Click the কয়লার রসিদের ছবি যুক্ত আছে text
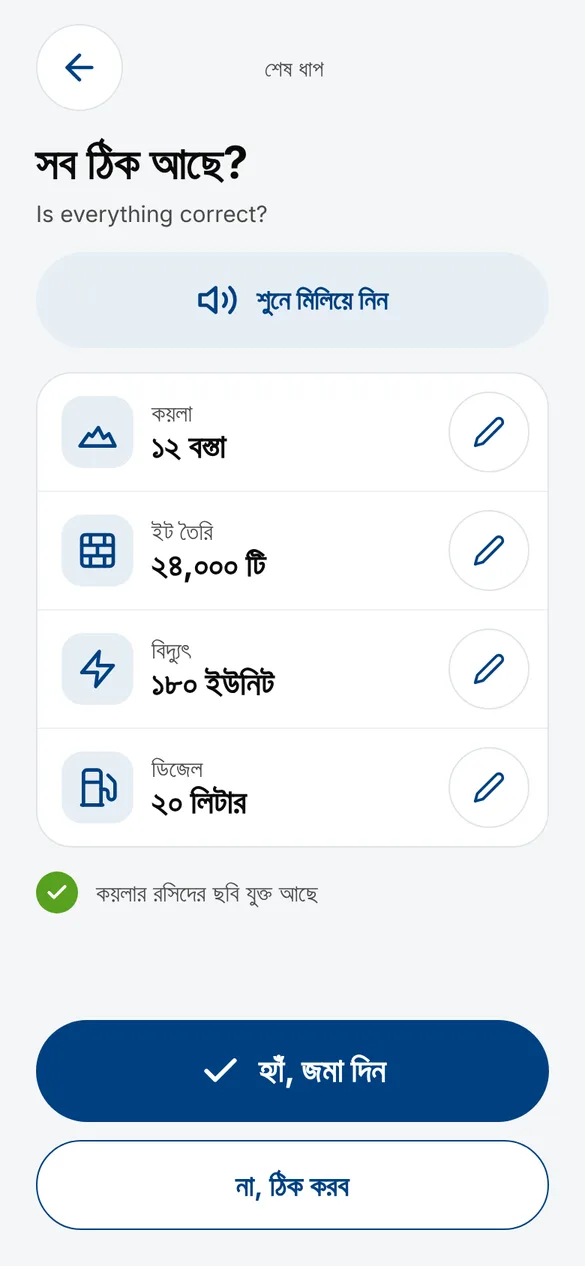The height and width of the screenshot is (1266, 585). [207, 893]
